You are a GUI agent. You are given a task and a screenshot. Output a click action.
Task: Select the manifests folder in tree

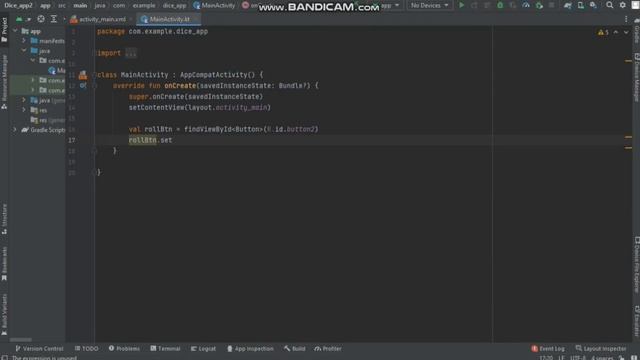(x=48, y=41)
